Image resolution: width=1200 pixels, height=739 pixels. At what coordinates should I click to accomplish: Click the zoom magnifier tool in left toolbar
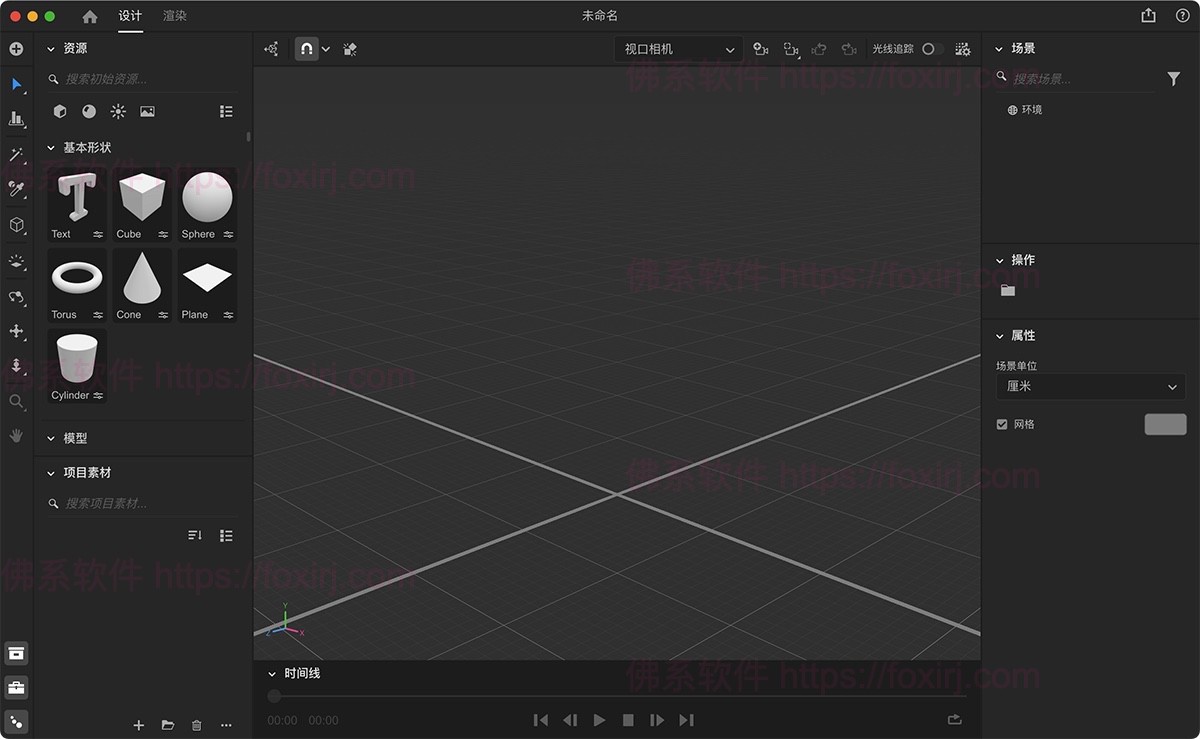[x=16, y=401]
